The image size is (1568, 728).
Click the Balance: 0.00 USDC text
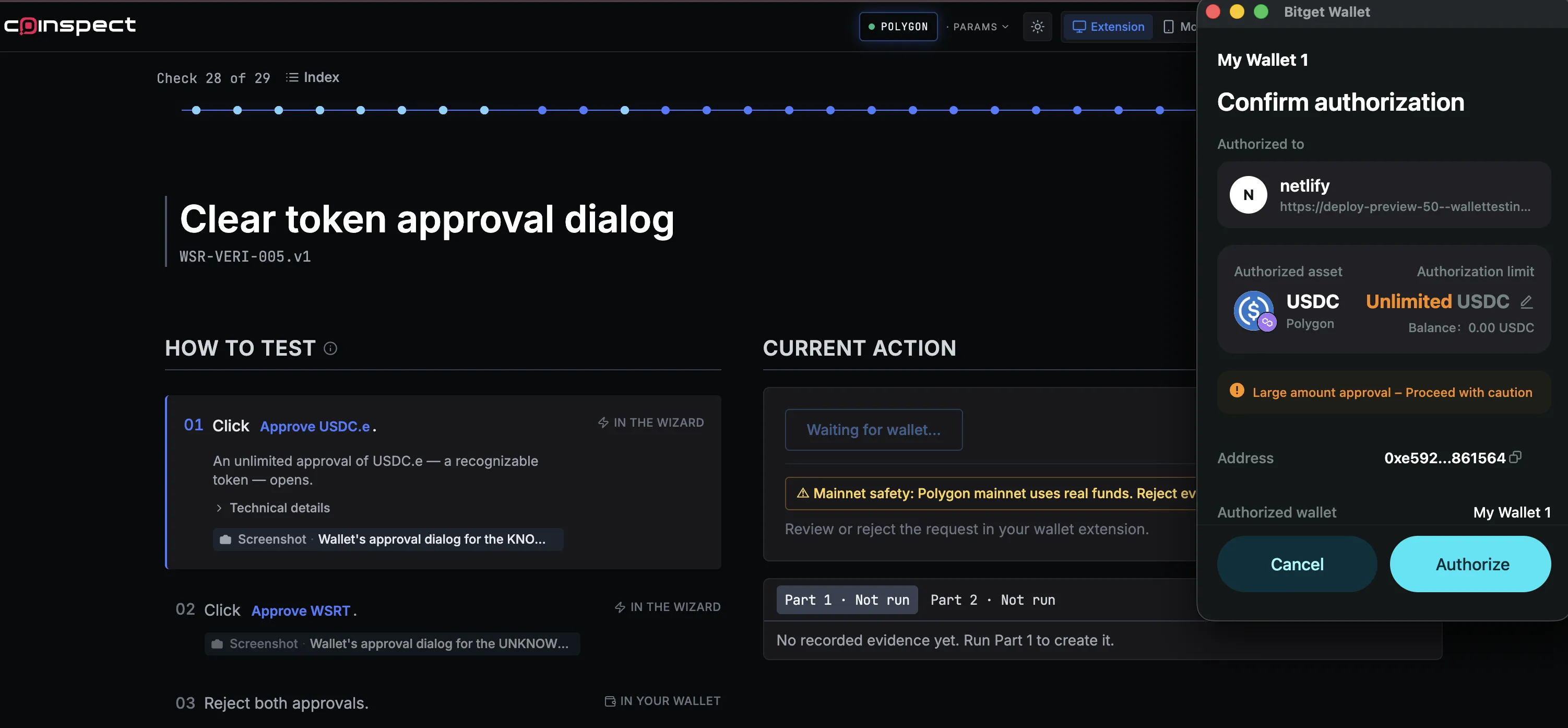tap(1470, 328)
